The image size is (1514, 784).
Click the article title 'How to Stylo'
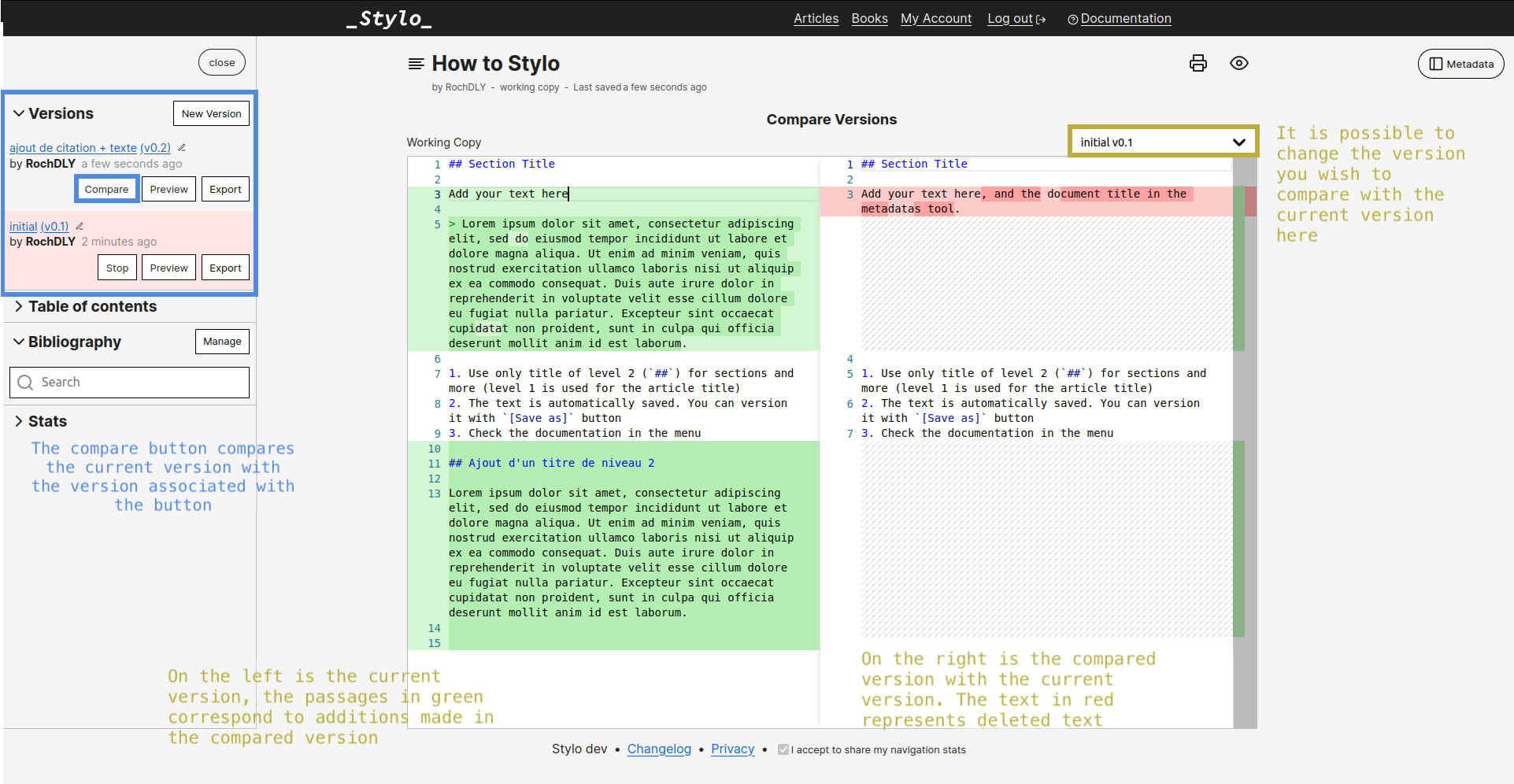tap(496, 63)
